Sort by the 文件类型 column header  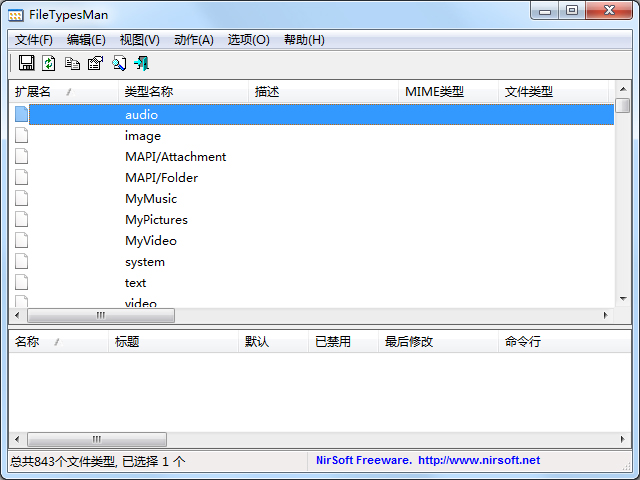tap(553, 92)
